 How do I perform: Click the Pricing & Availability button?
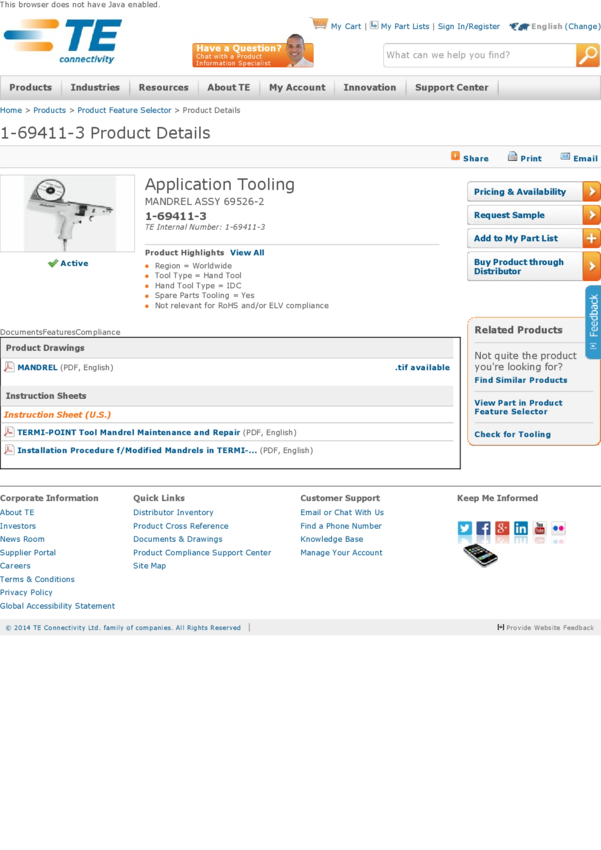[x=533, y=192]
